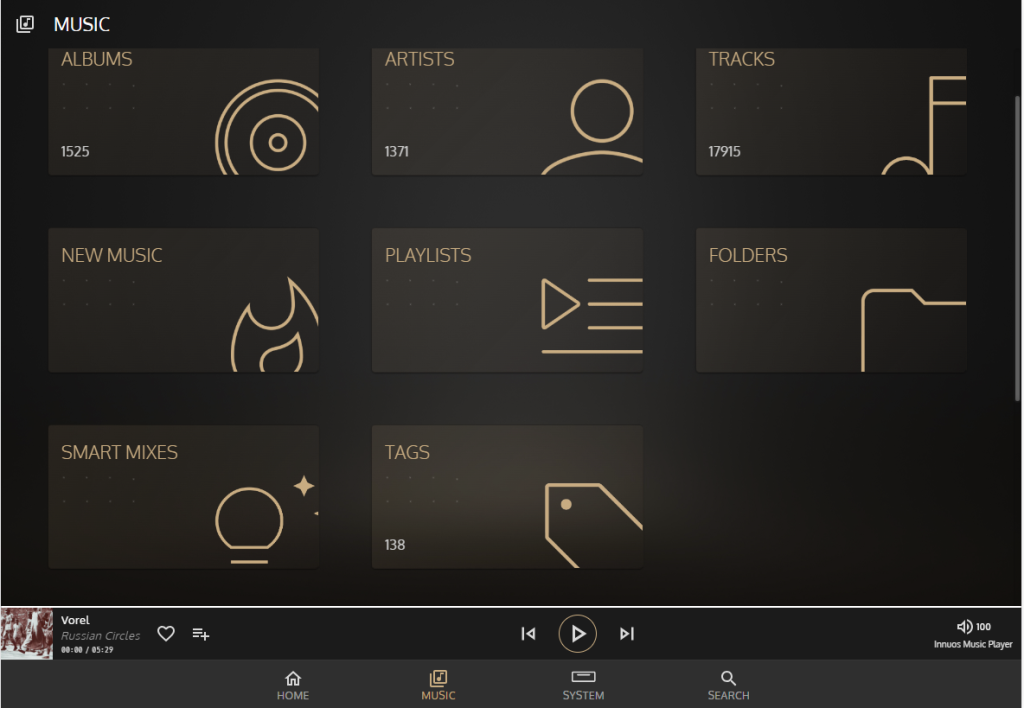1024x708 pixels.
Task: Open the Artists card label
Action: 419,59
